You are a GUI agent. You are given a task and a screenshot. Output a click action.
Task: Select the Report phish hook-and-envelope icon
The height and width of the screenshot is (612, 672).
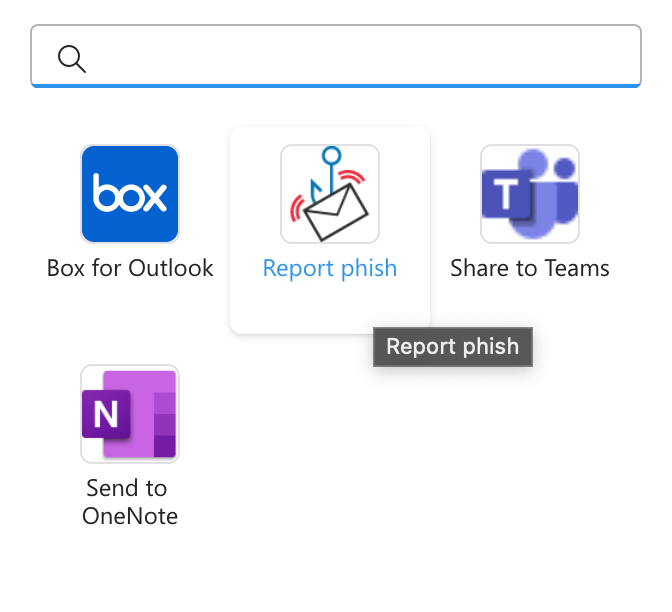330,194
